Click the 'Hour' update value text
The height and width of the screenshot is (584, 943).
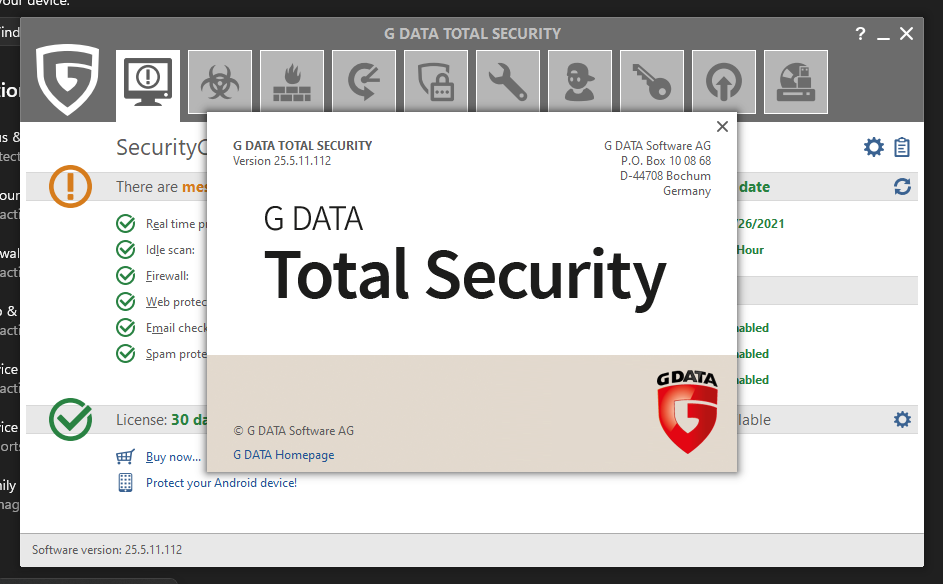pyautogui.click(x=750, y=250)
